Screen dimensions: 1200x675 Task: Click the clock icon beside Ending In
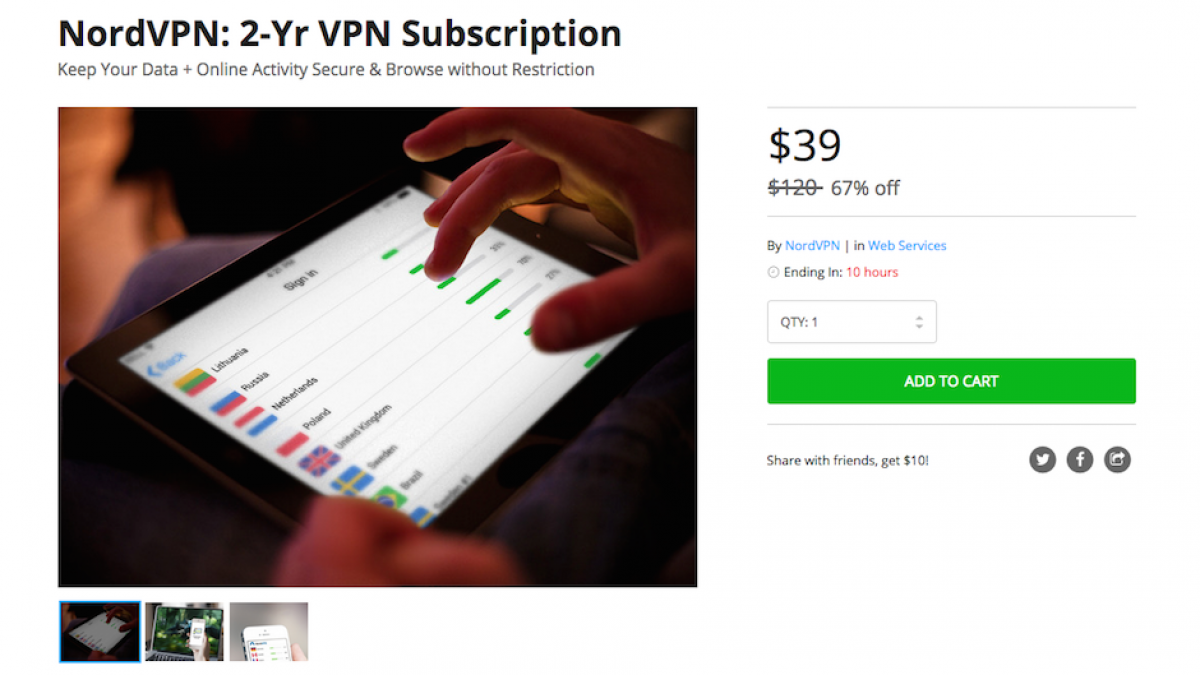click(x=773, y=272)
